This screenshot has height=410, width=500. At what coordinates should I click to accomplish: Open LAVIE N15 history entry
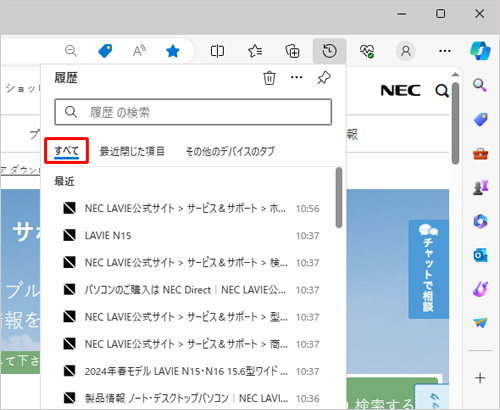click(191, 236)
